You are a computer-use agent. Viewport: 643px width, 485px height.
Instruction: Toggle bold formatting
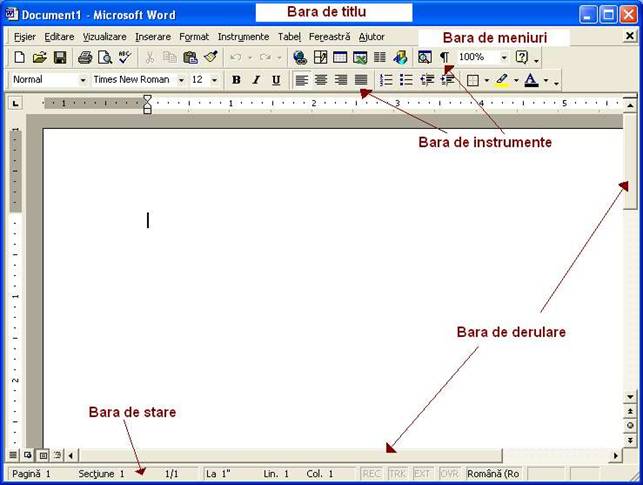click(x=236, y=80)
